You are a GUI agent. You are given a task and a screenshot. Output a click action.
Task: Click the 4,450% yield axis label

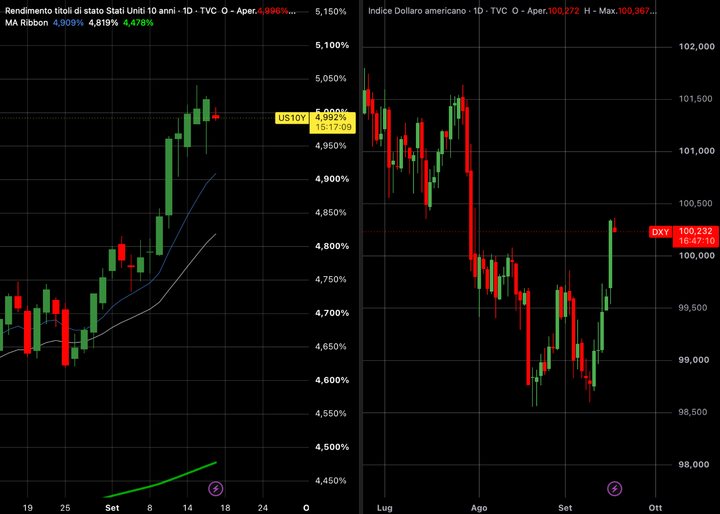tap(331, 481)
